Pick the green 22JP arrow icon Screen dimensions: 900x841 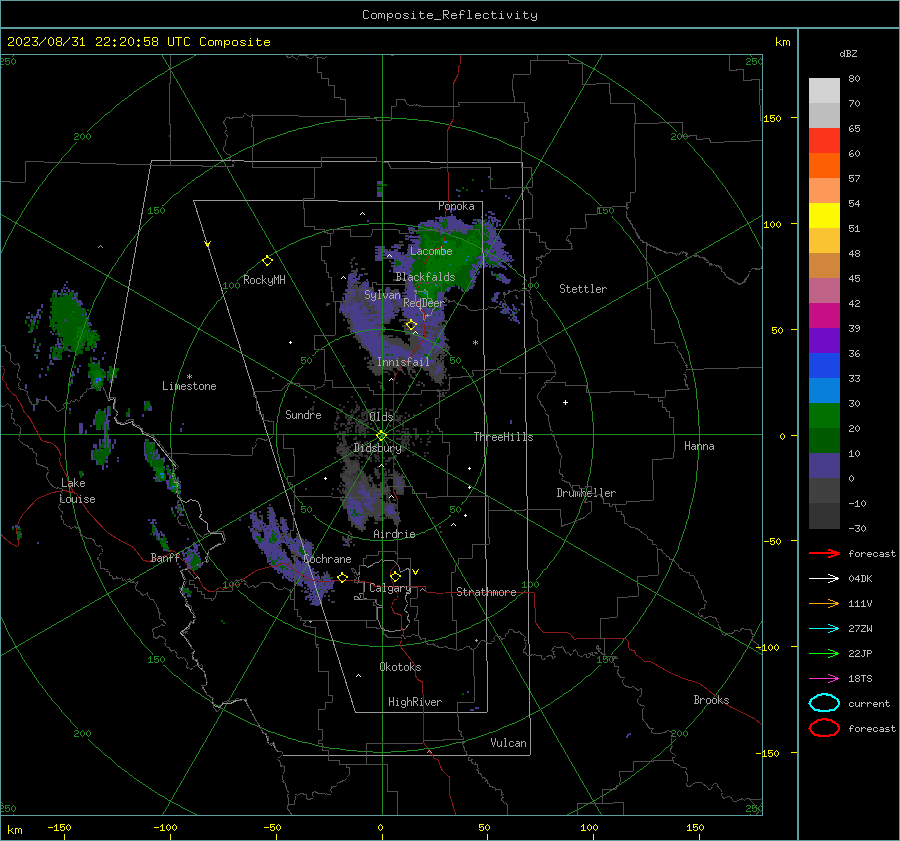(824, 653)
